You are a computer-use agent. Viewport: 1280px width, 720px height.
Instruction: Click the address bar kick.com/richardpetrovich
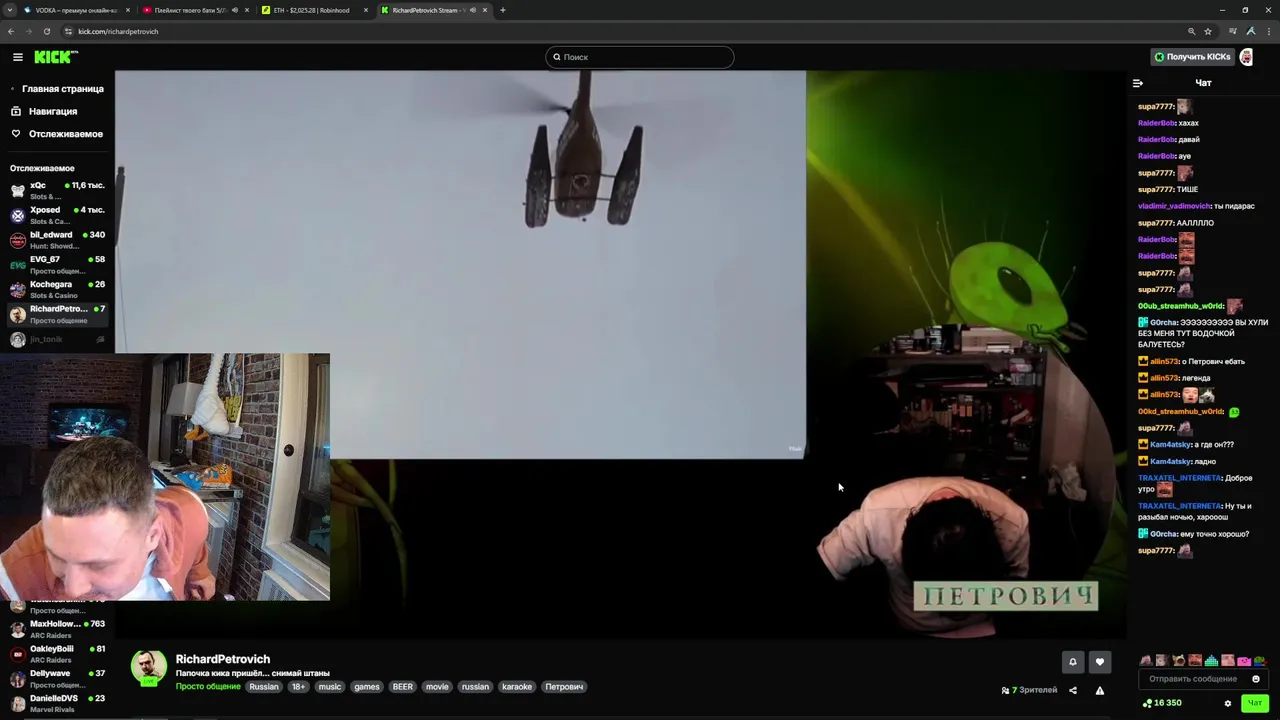click(x=118, y=31)
